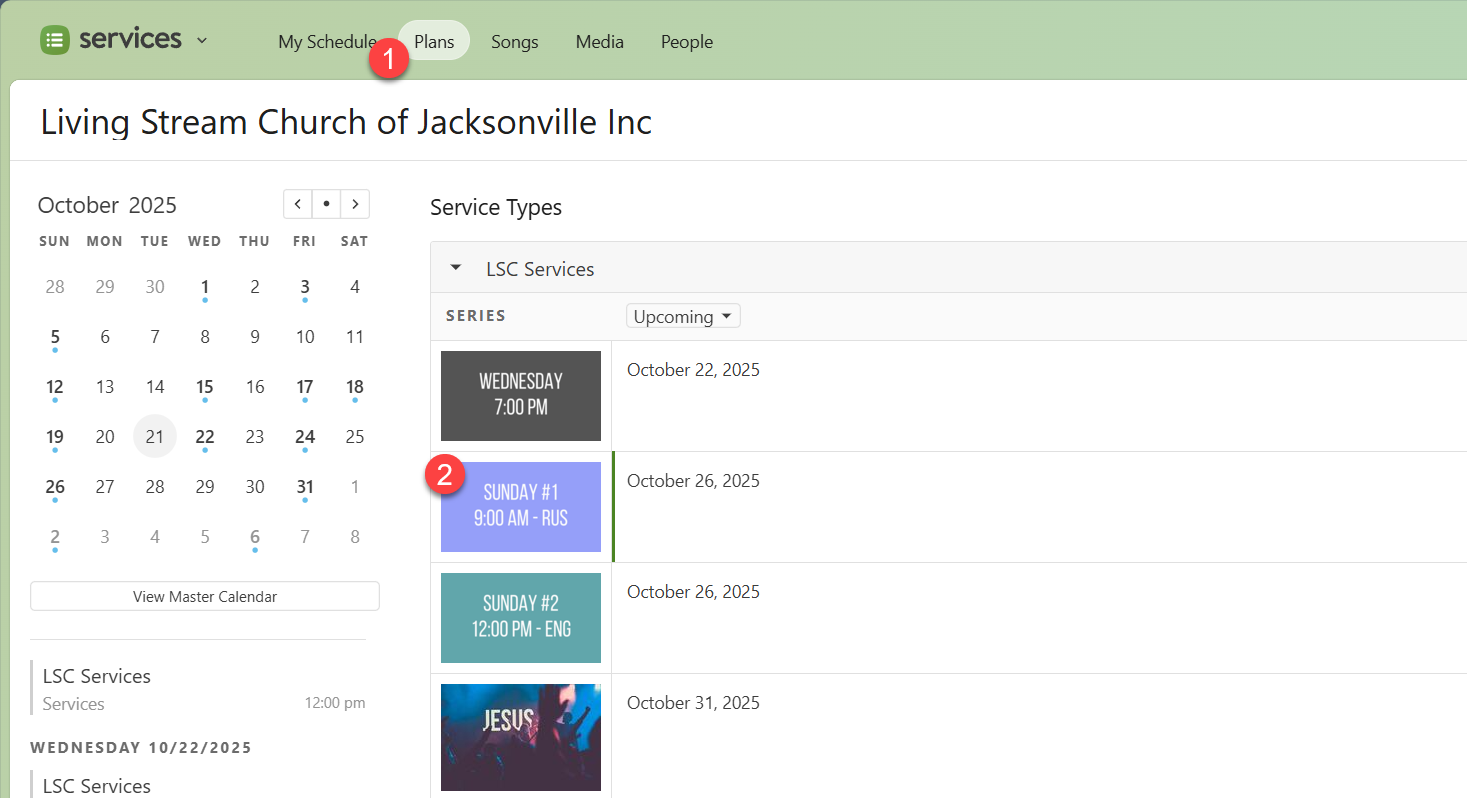This screenshot has width=1467, height=798.
Task: Select the Sunday #1 9:00 AM RUS tile
Action: [x=521, y=506]
